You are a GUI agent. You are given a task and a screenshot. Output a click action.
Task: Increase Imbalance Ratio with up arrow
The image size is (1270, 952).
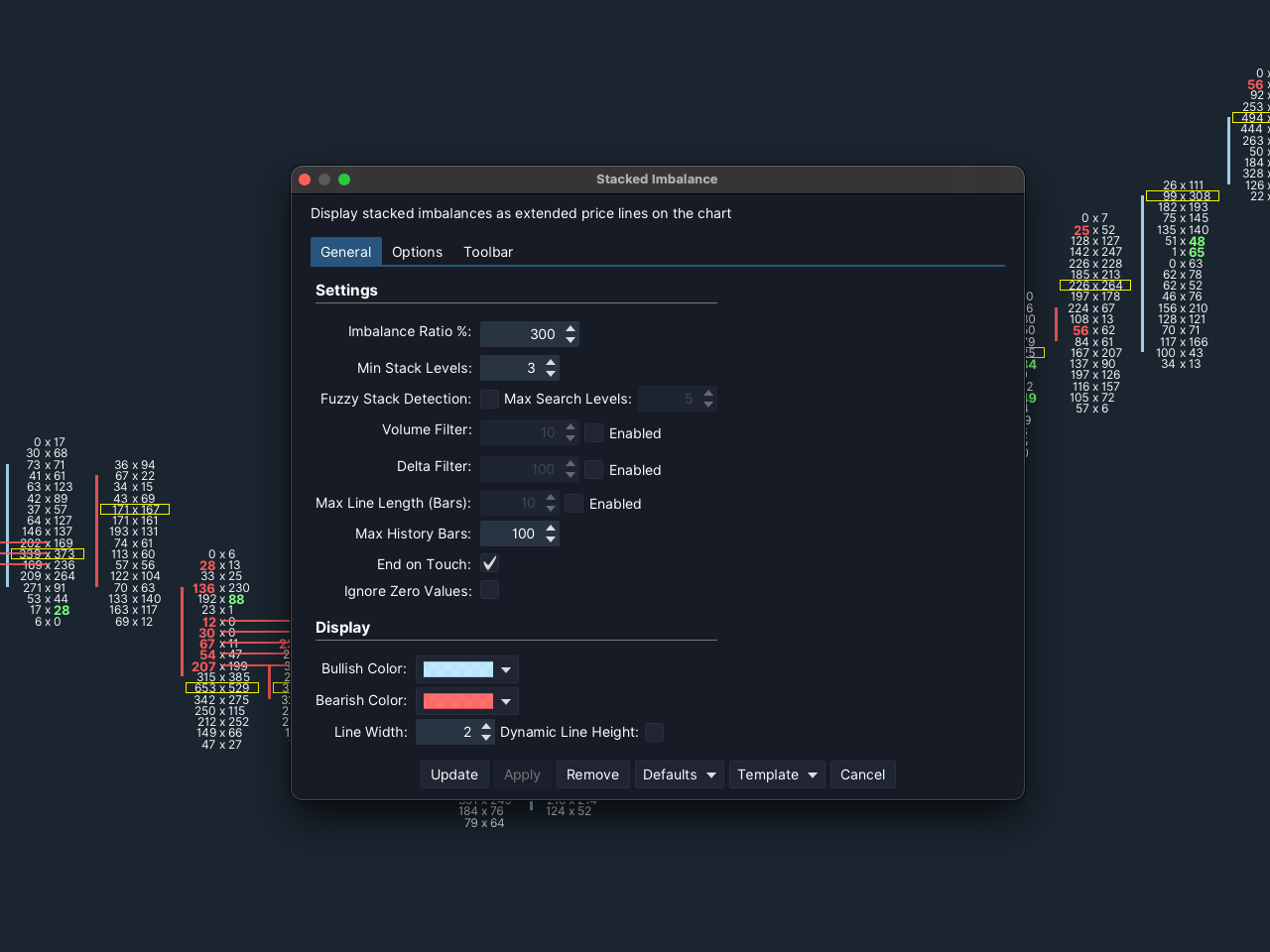click(571, 328)
